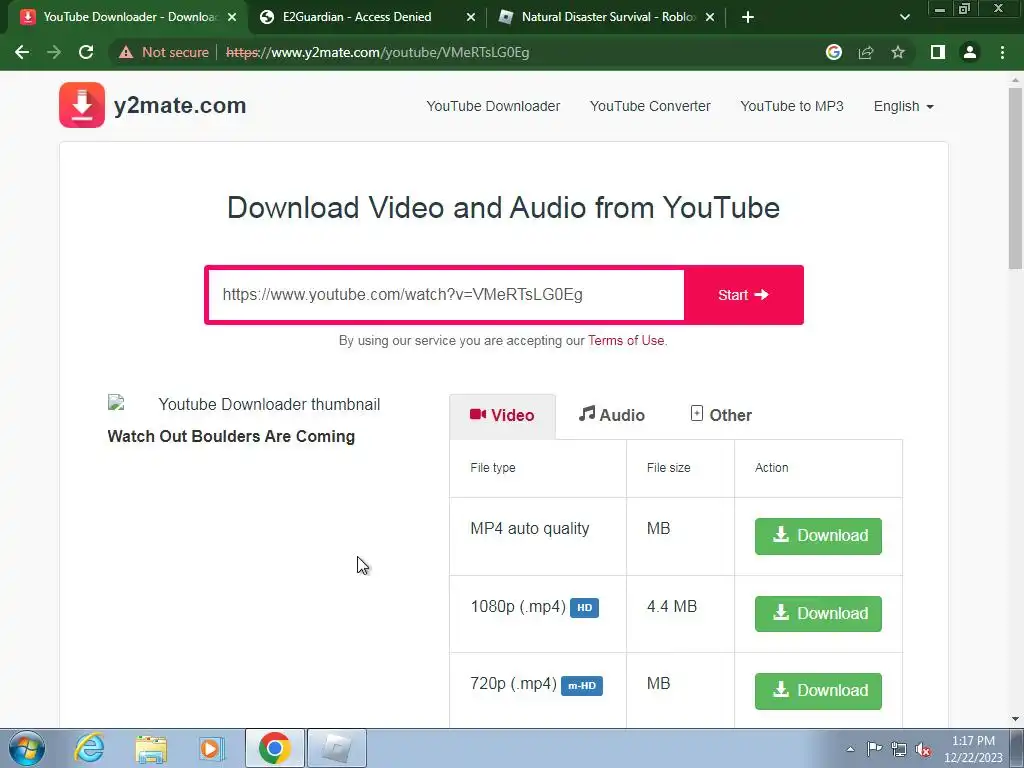1024x768 pixels.
Task: Open Windows Explorer from the taskbar
Action: 151,748
